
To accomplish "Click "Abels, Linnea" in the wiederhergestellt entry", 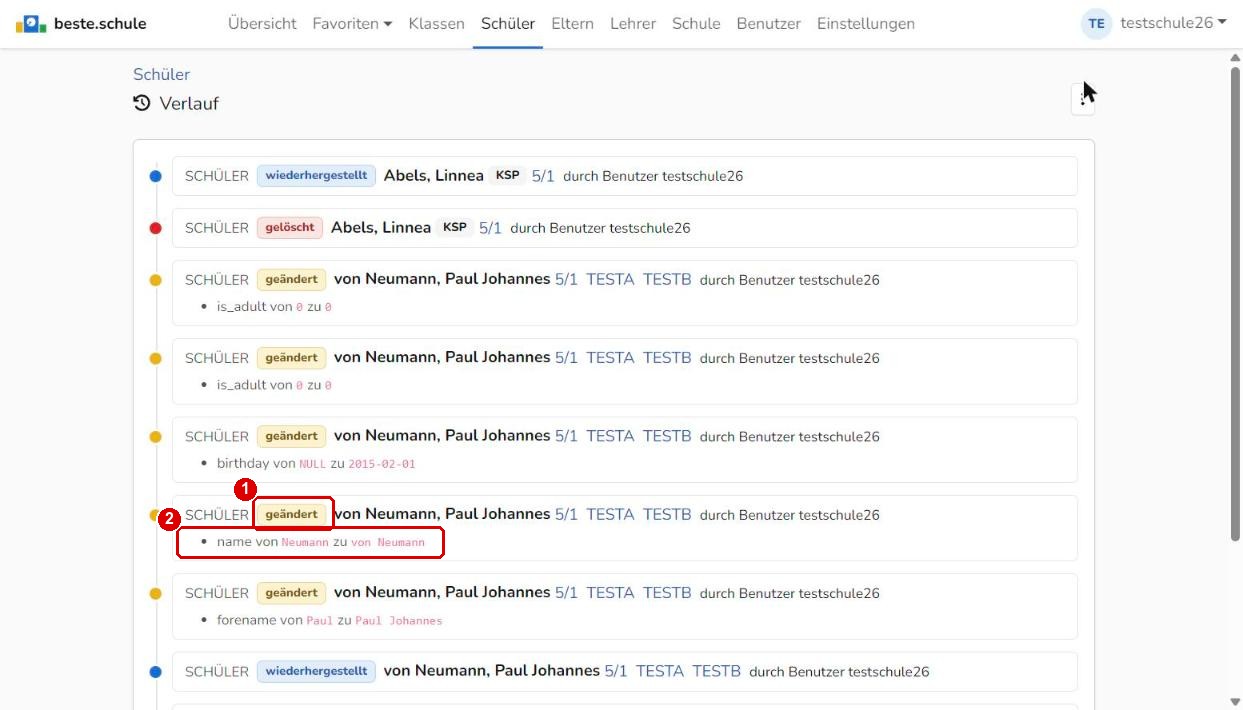I will click(434, 176).
